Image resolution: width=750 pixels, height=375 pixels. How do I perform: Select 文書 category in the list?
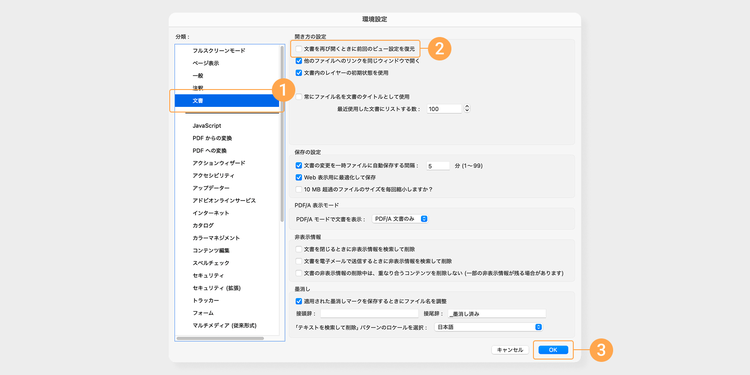pyautogui.click(x=228, y=100)
